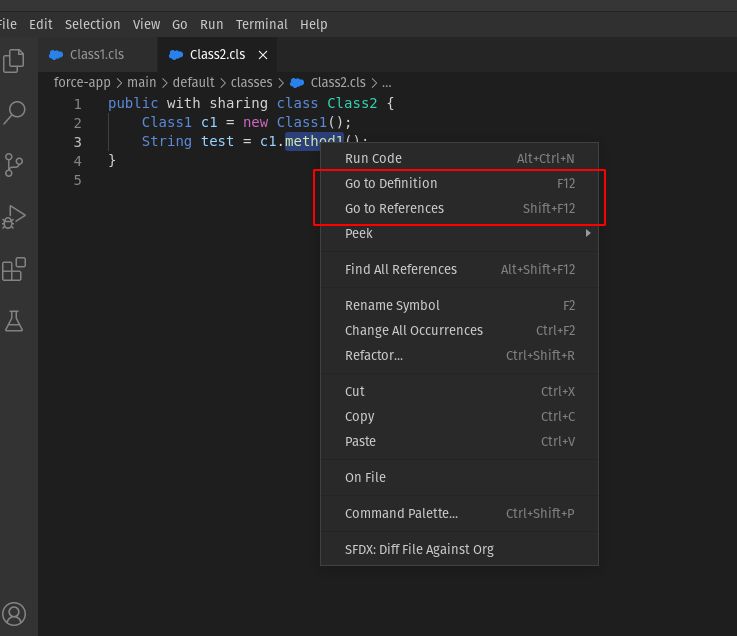Click the cloud icon in the breadcrumb path

coord(297,83)
